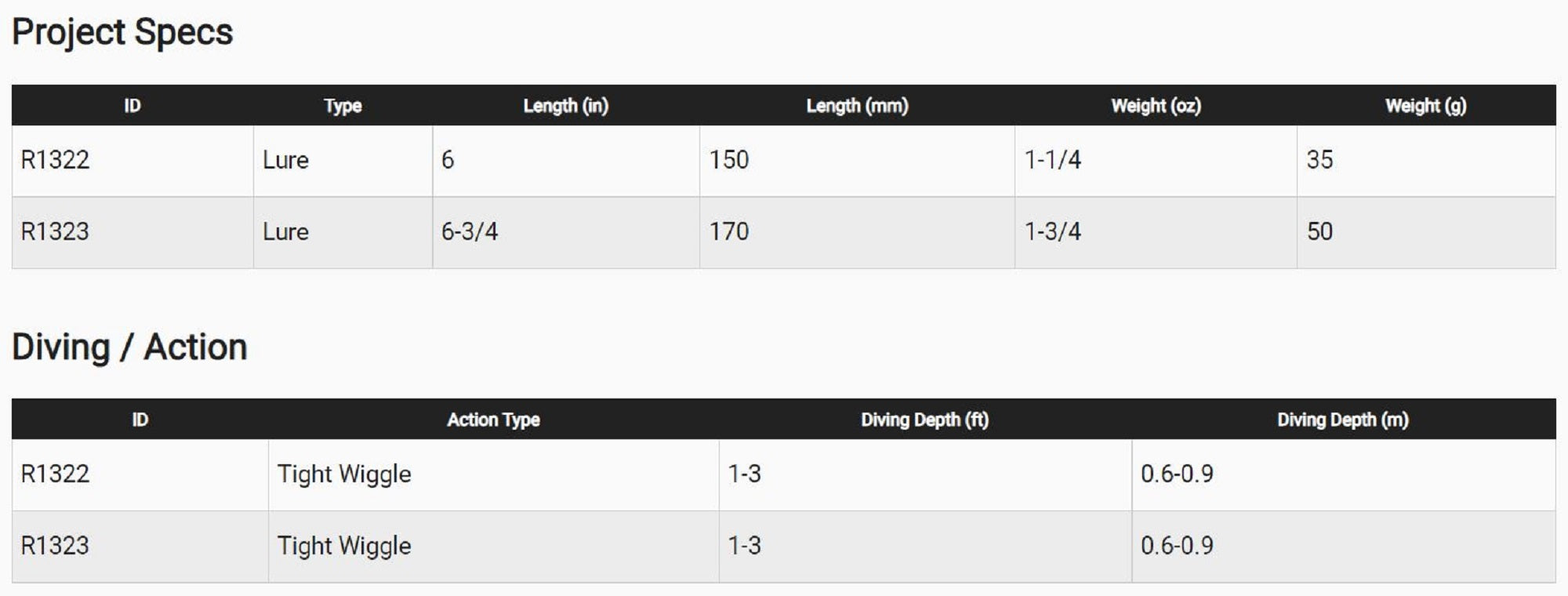Viewport: 1568px width, 596px height.
Task: Click Tight Wiggle in the R1322 row
Action: [x=344, y=474]
